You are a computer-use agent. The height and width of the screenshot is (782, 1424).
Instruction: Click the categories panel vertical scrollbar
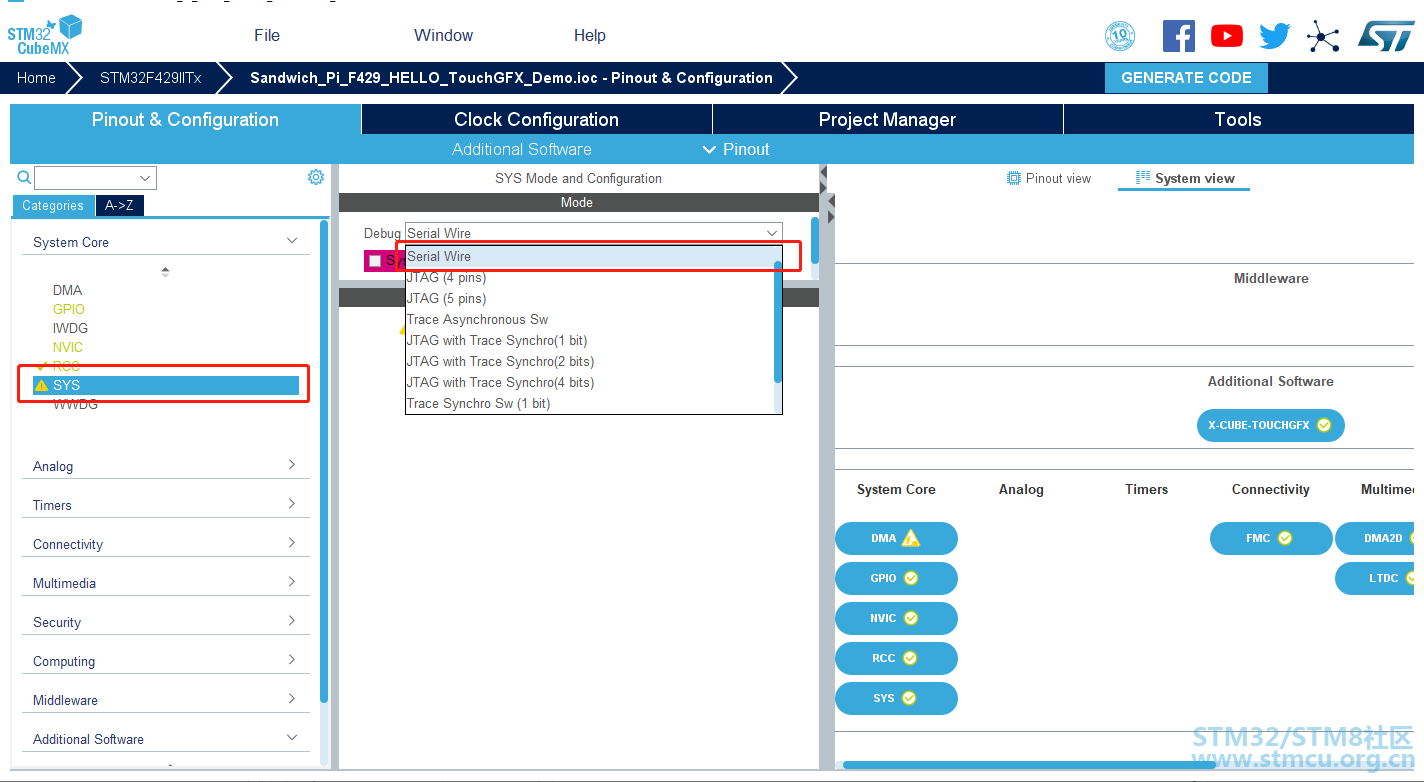324,461
